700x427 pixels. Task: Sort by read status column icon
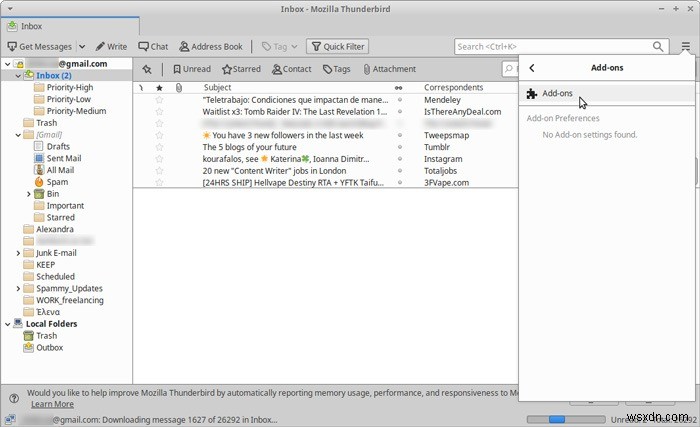pos(399,88)
